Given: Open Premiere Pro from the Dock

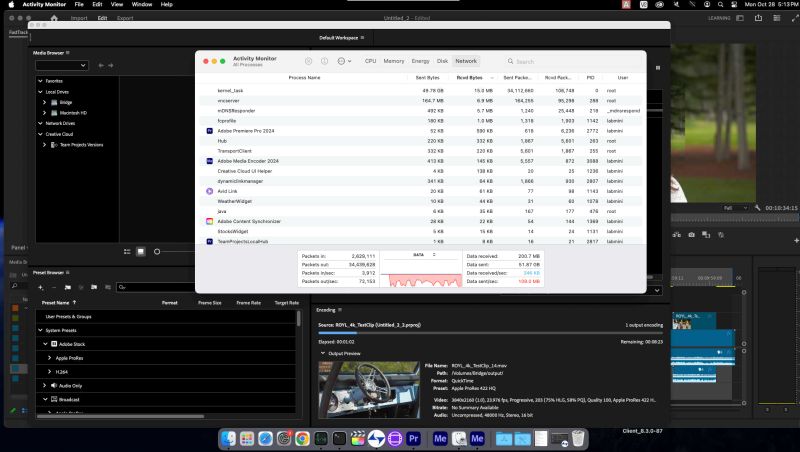Looking at the screenshot, I should coord(413,439).
